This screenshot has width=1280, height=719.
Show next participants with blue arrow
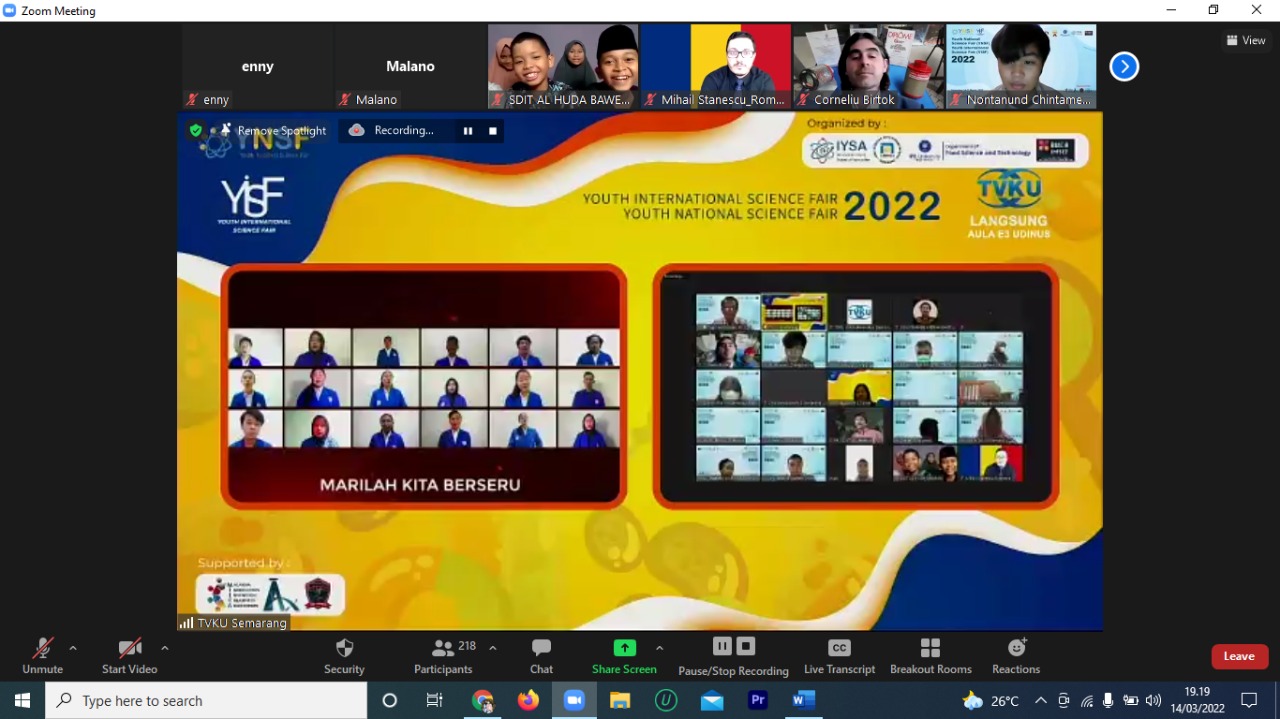point(1124,67)
